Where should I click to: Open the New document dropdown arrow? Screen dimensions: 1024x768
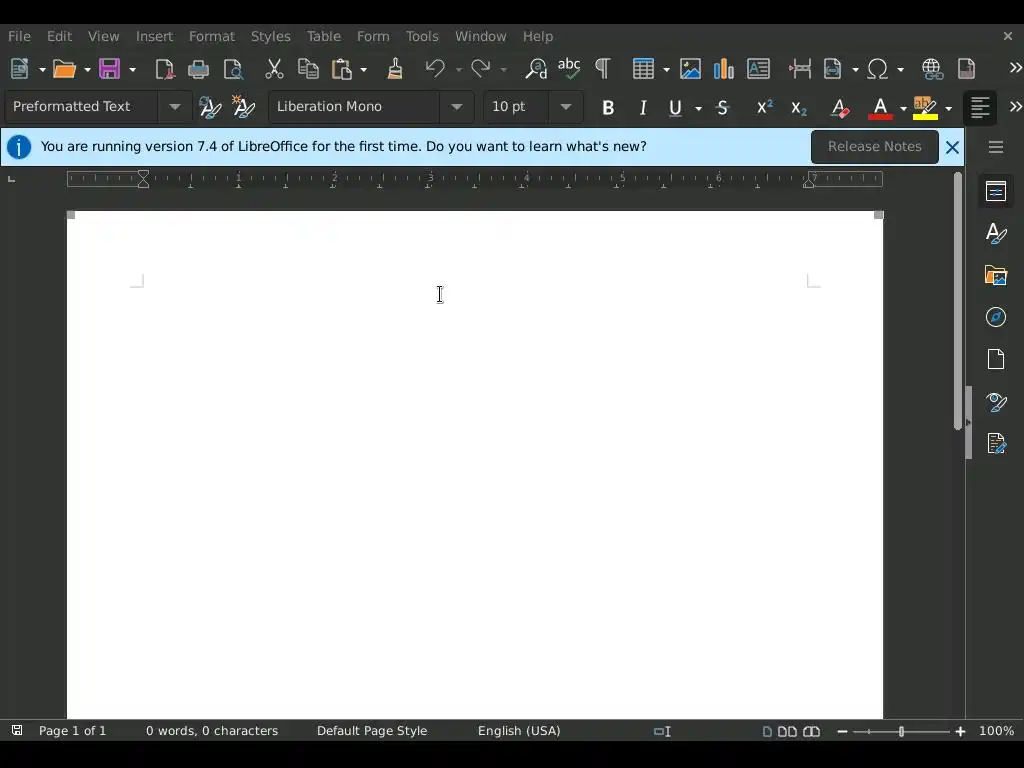click(x=42, y=69)
